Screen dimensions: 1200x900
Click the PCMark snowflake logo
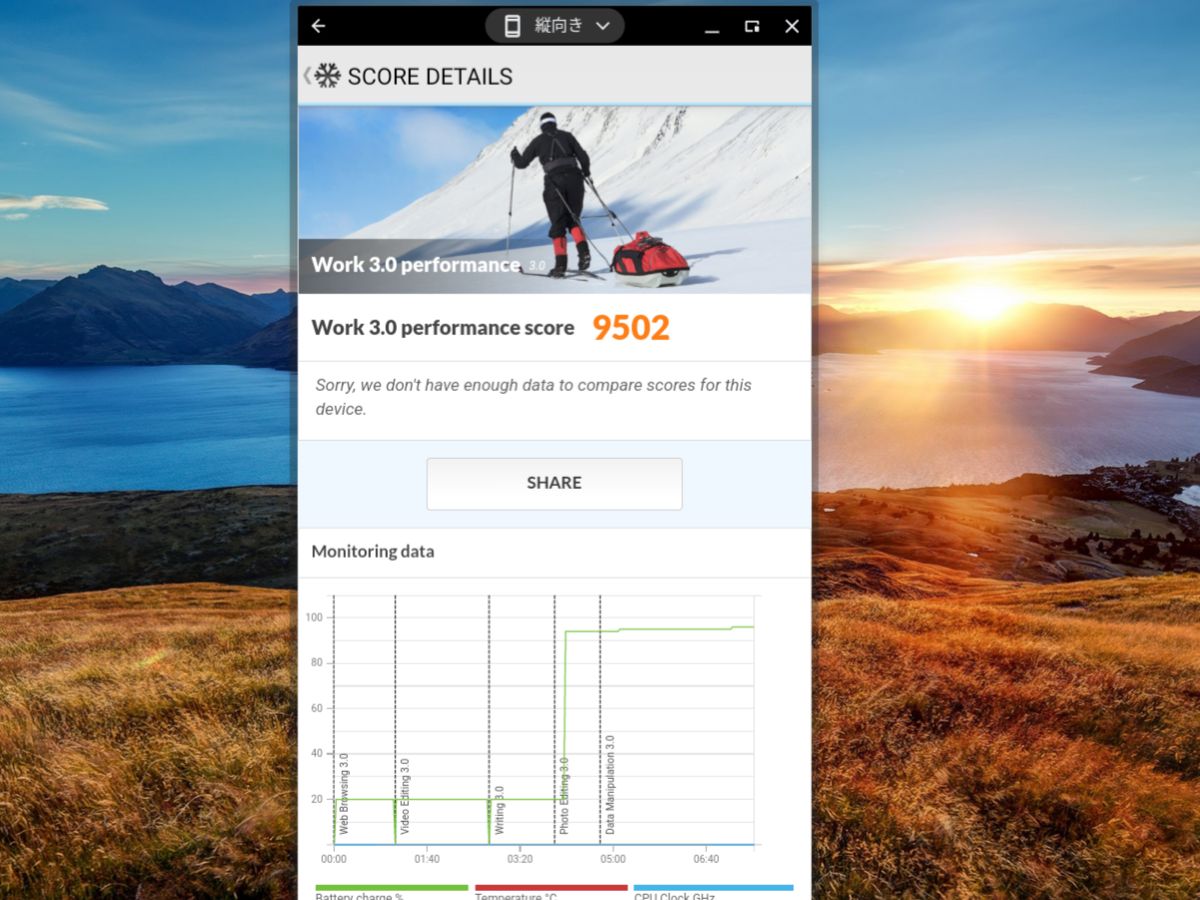point(327,75)
